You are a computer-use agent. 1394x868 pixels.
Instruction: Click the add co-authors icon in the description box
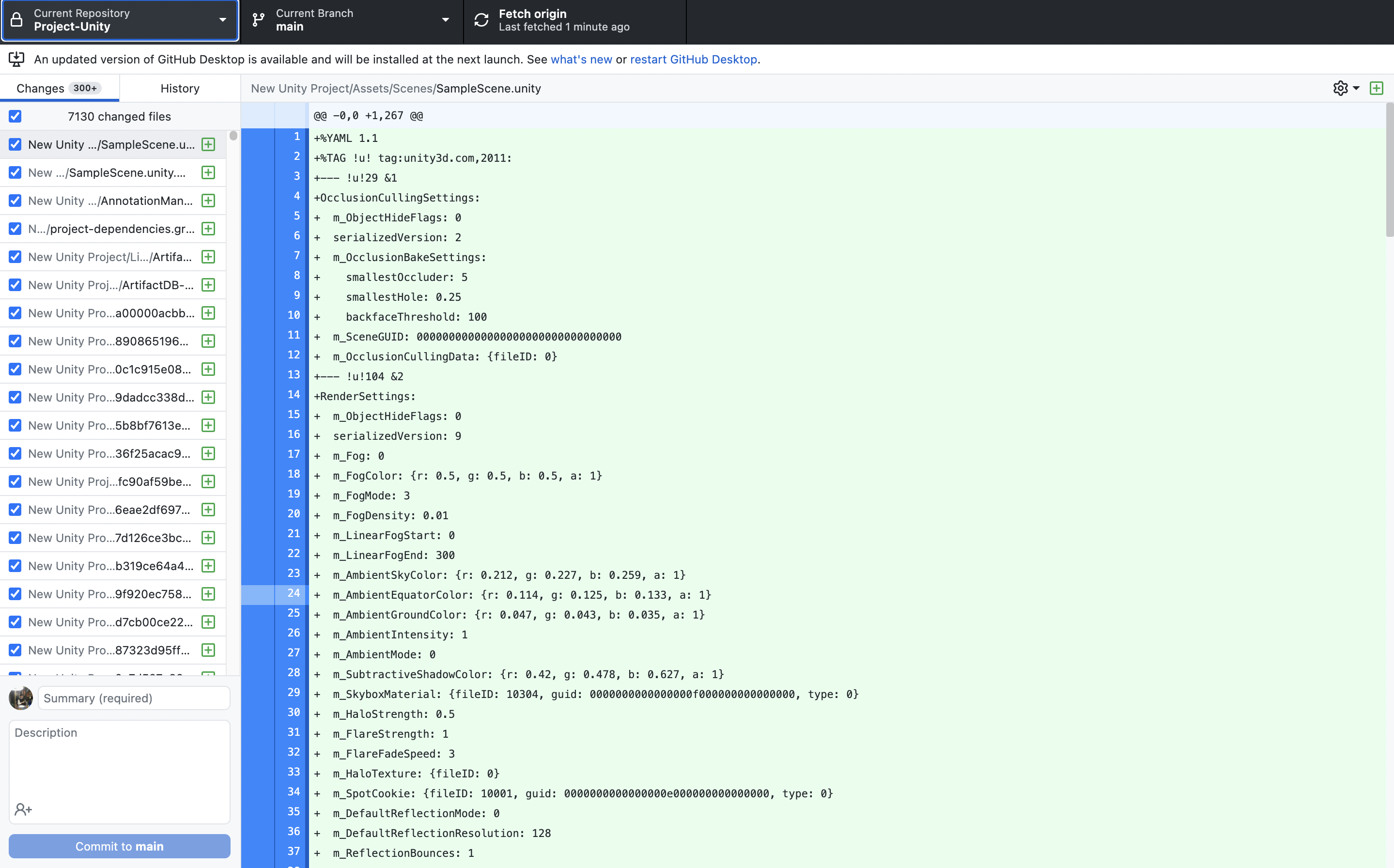[x=23, y=809]
